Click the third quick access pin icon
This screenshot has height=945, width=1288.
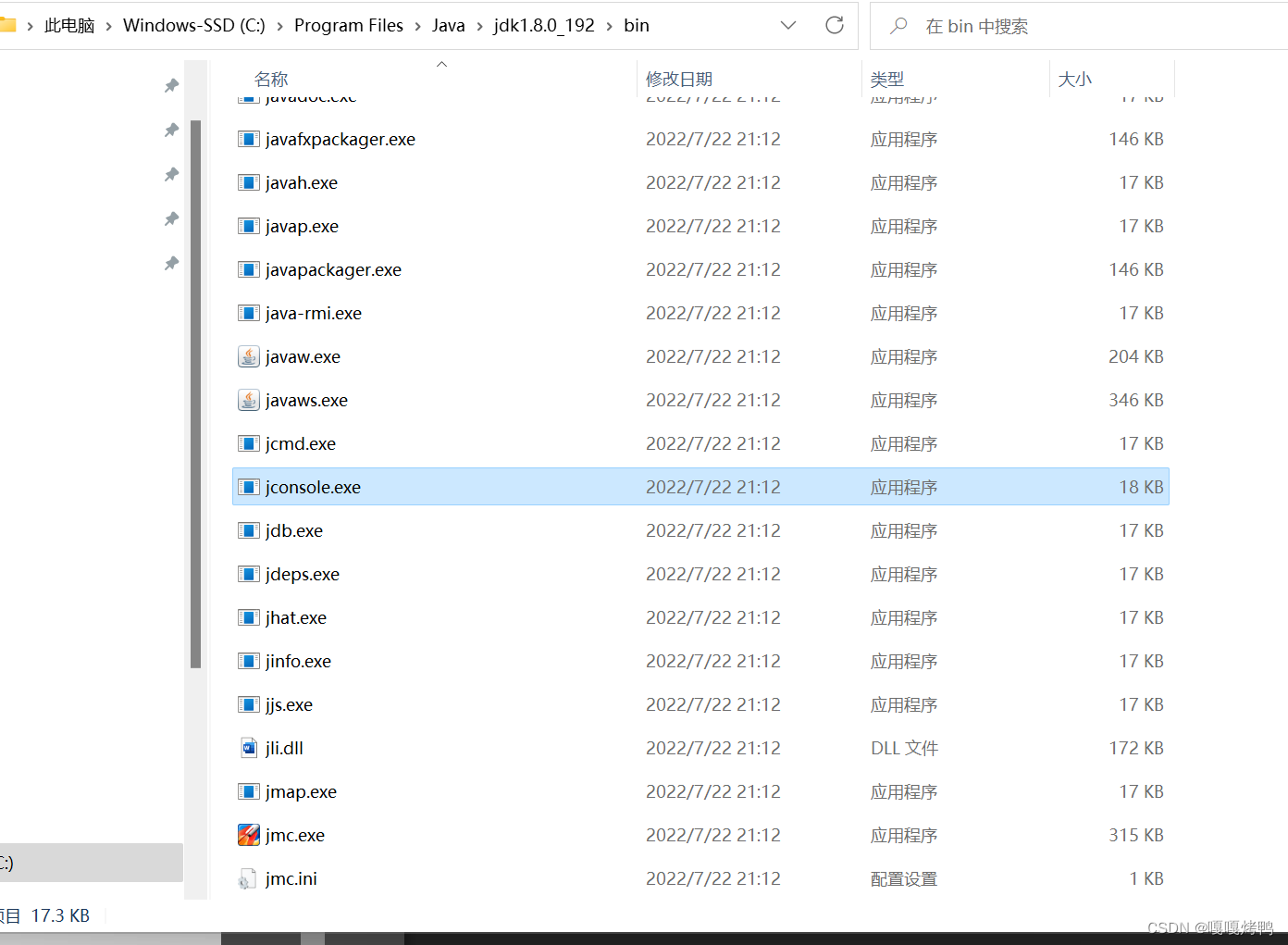click(x=171, y=175)
